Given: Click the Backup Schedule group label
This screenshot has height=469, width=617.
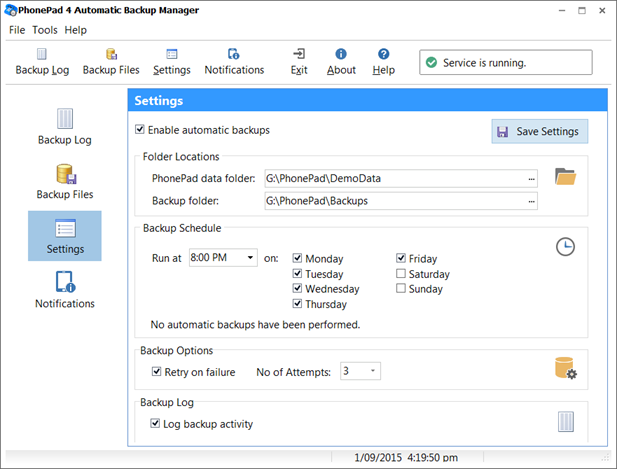Looking at the screenshot, I should pos(182,228).
